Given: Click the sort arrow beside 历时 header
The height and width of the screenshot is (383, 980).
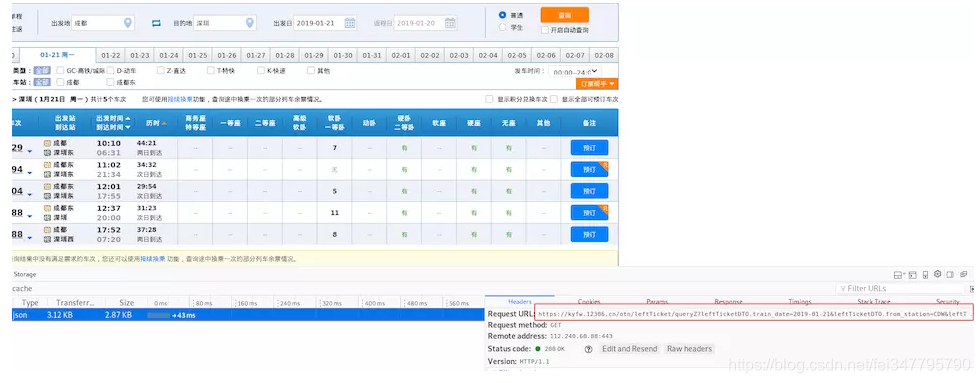Looking at the screenshot, I should pyautogui.click(x=164, y=123).
